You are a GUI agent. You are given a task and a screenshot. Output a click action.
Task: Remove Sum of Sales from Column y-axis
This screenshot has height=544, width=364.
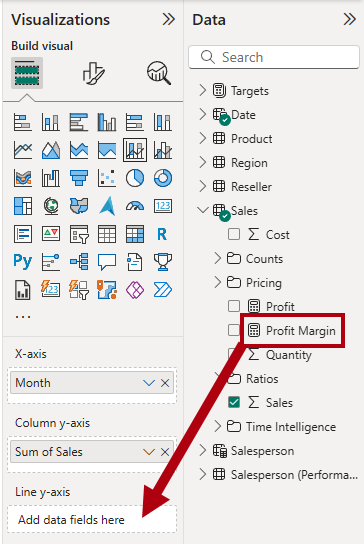[x=165, y=452]
